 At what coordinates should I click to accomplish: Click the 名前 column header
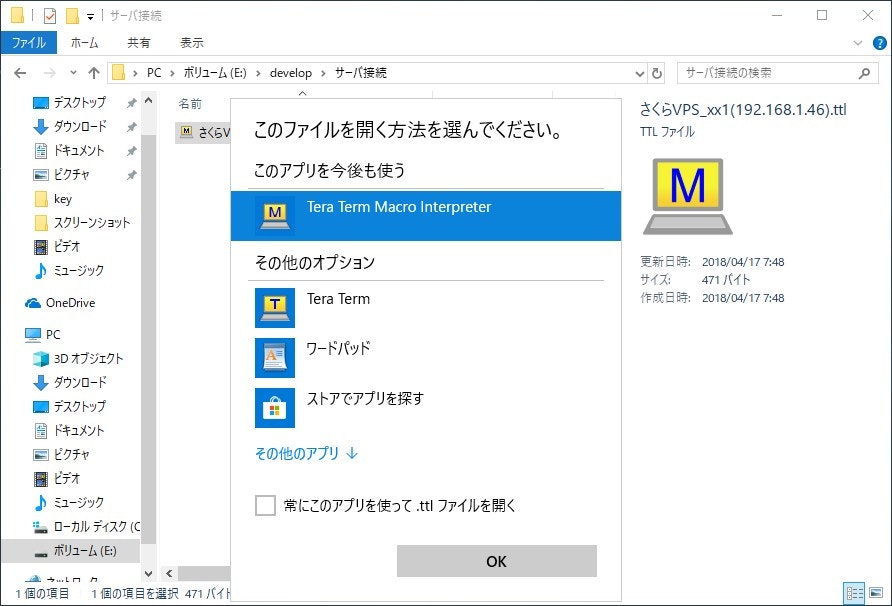point(190,104)
